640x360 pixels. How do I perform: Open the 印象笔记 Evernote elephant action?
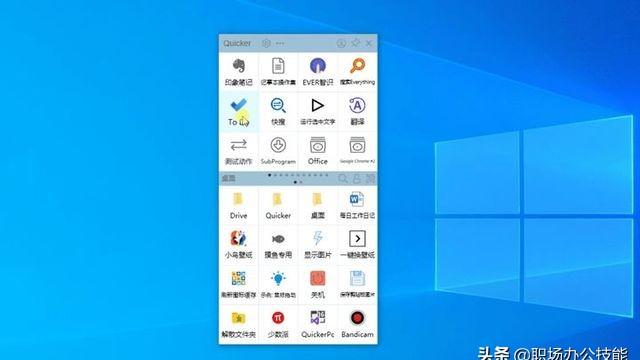tap(238, 72)
